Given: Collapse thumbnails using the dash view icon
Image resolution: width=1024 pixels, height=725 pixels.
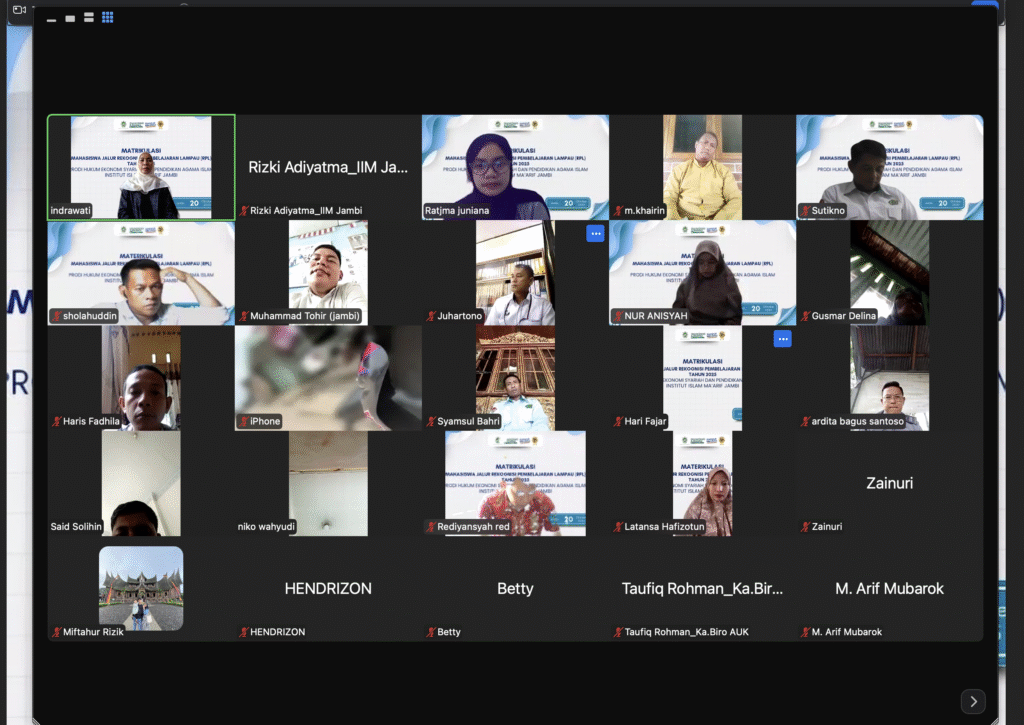Looking at the screenshot, I should pos(52,19).
